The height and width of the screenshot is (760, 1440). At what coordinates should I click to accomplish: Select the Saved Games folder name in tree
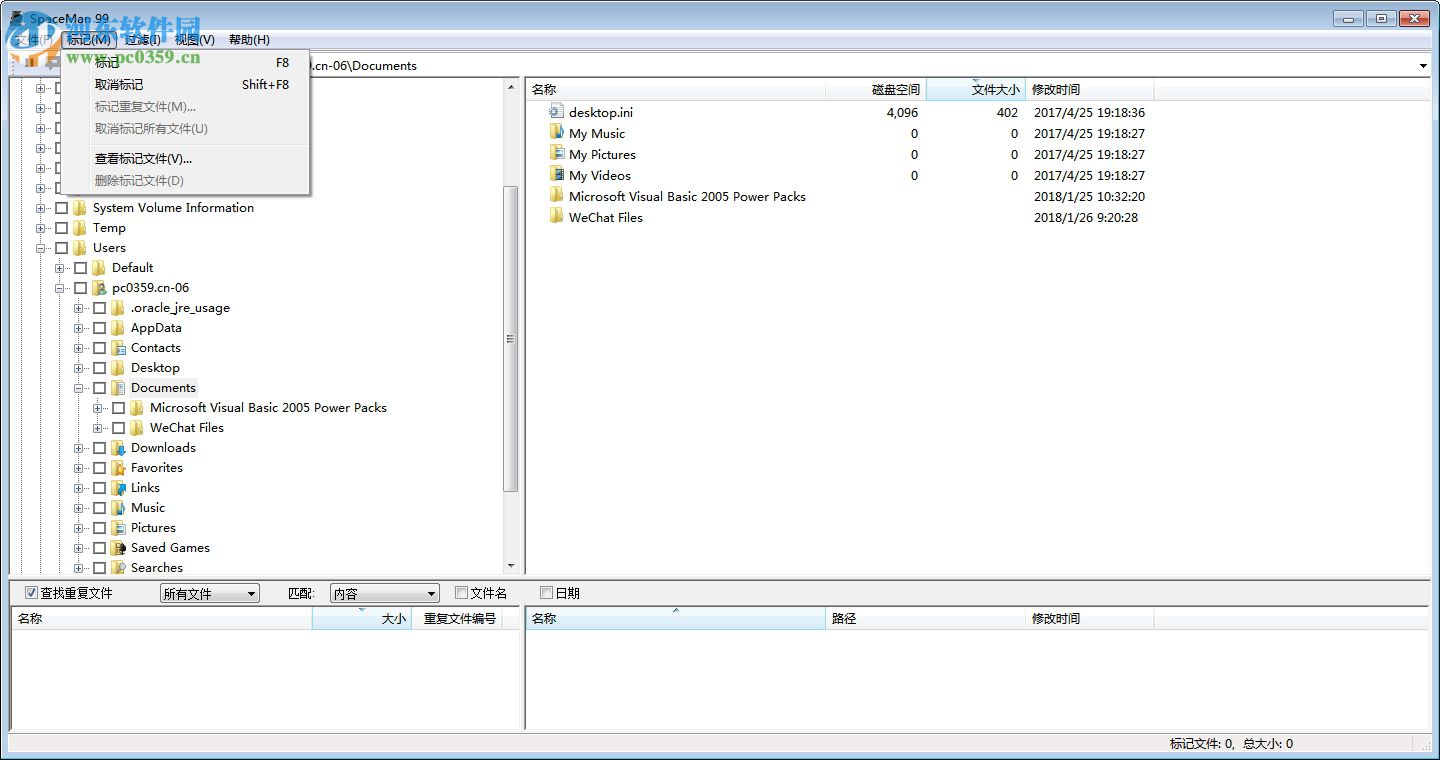click(x=170, y=548)
